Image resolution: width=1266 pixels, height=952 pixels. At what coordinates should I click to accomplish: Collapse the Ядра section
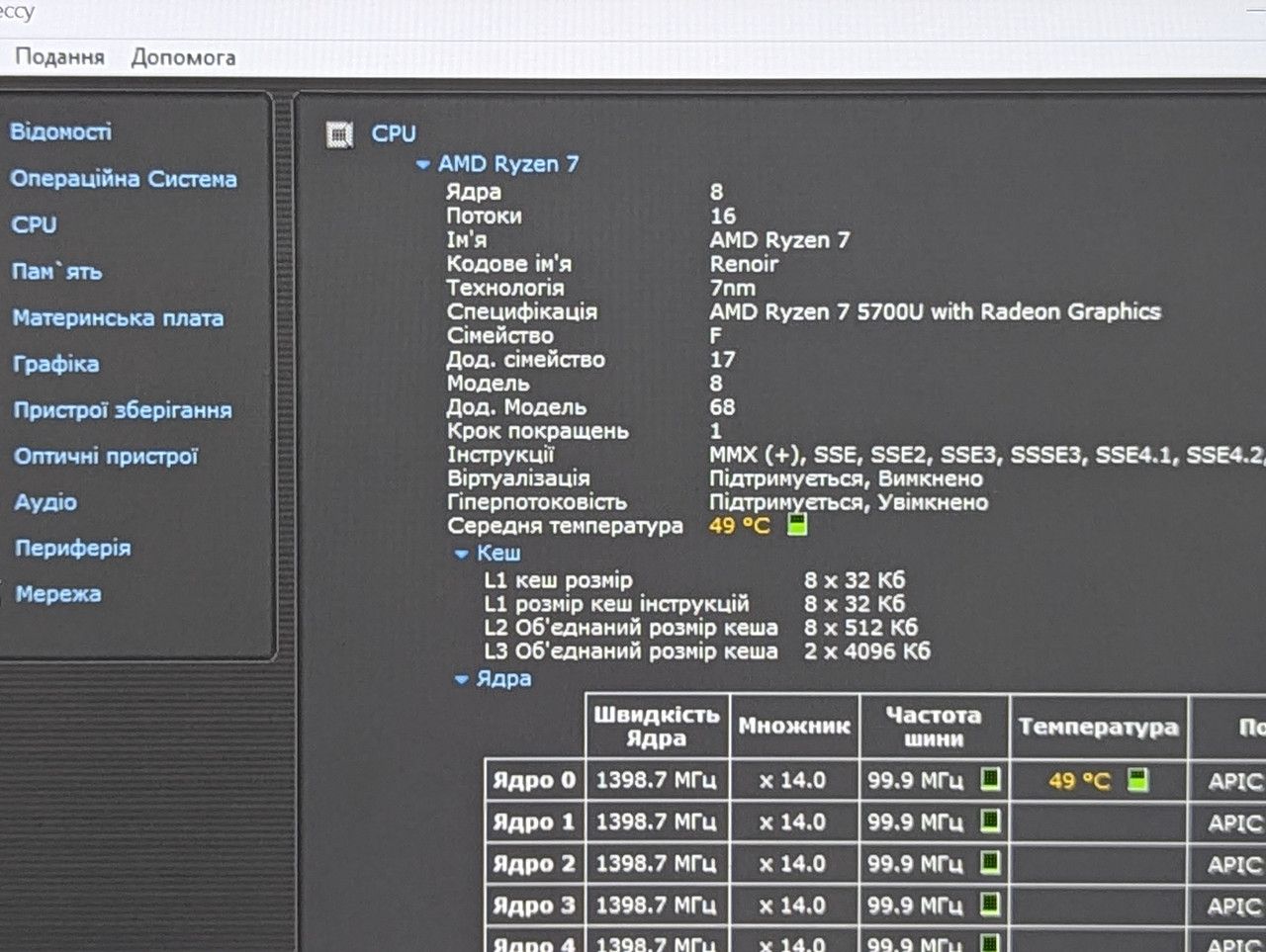461,679
